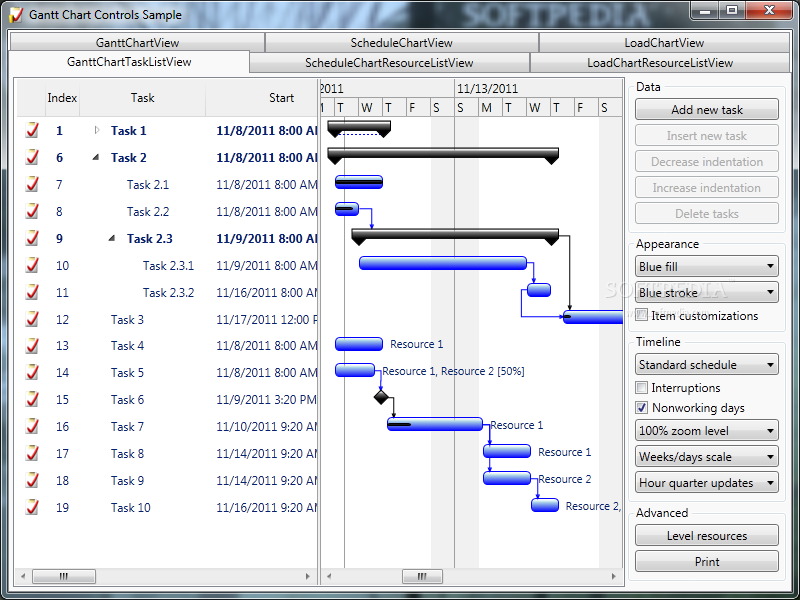Click the checkmark icon in Task 8 row
Screen dimensions: 800x600
32,455
